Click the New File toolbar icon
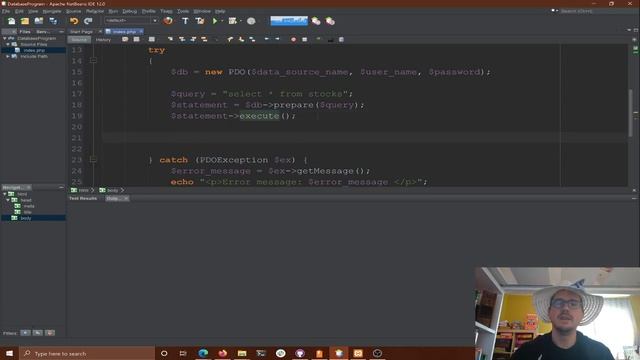The width and height of the screenshot is (640, 360). (11, 21)
